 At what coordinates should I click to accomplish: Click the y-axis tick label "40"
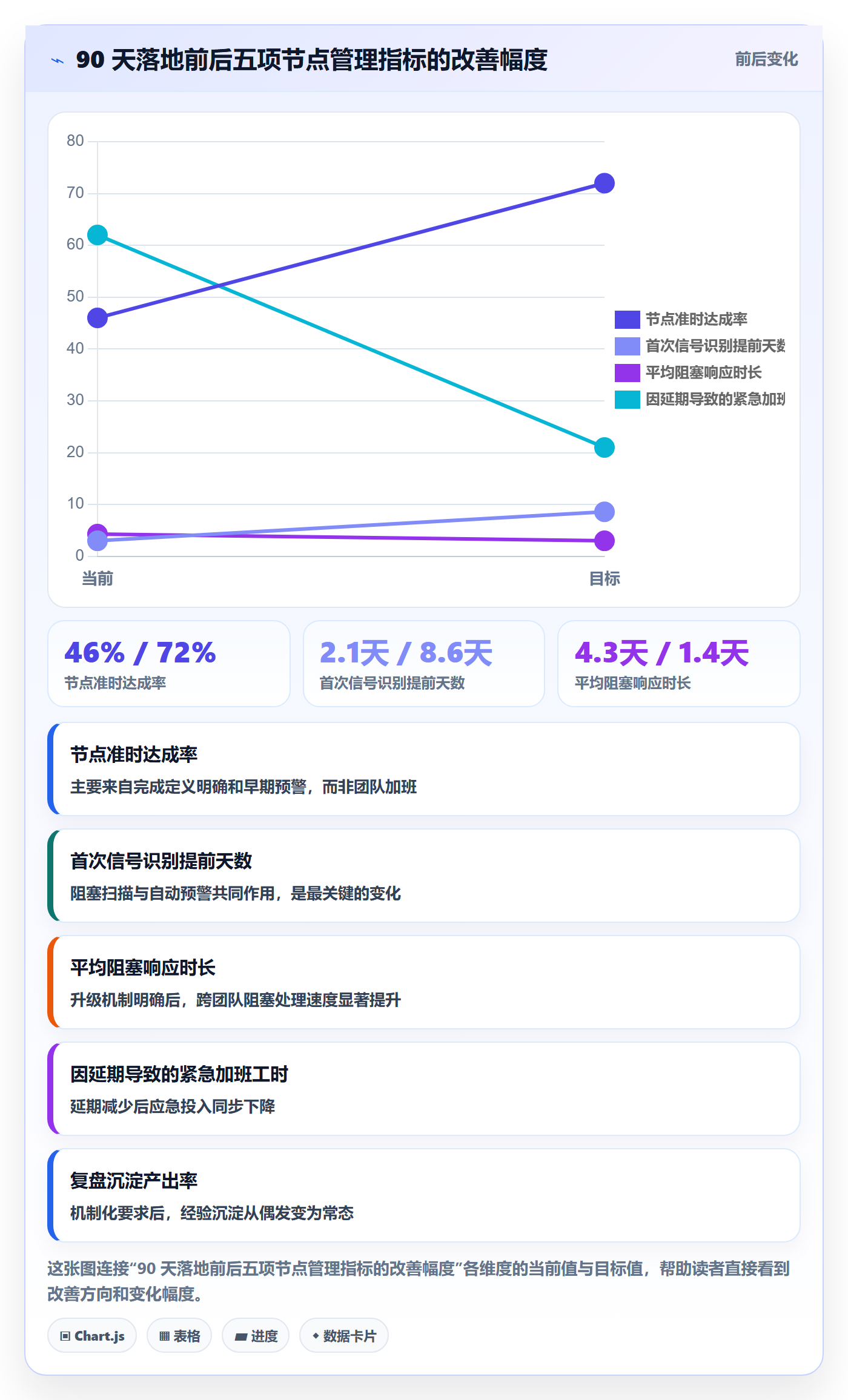click(x=75, y=348)
